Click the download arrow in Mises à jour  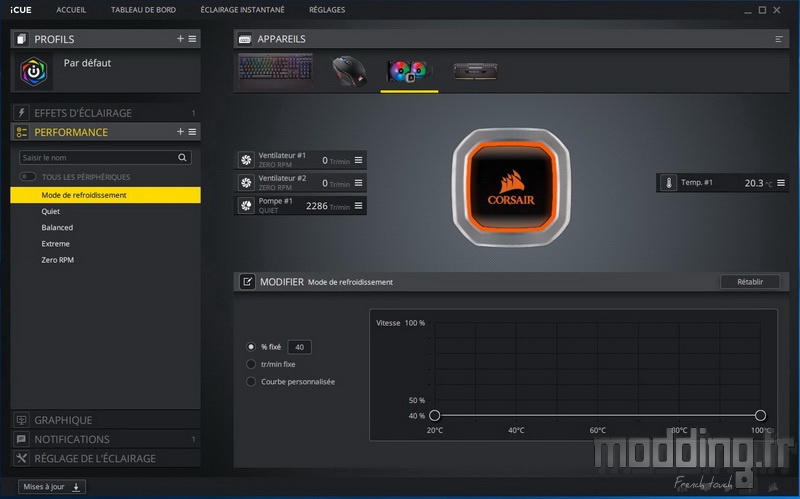click(76, 487)
